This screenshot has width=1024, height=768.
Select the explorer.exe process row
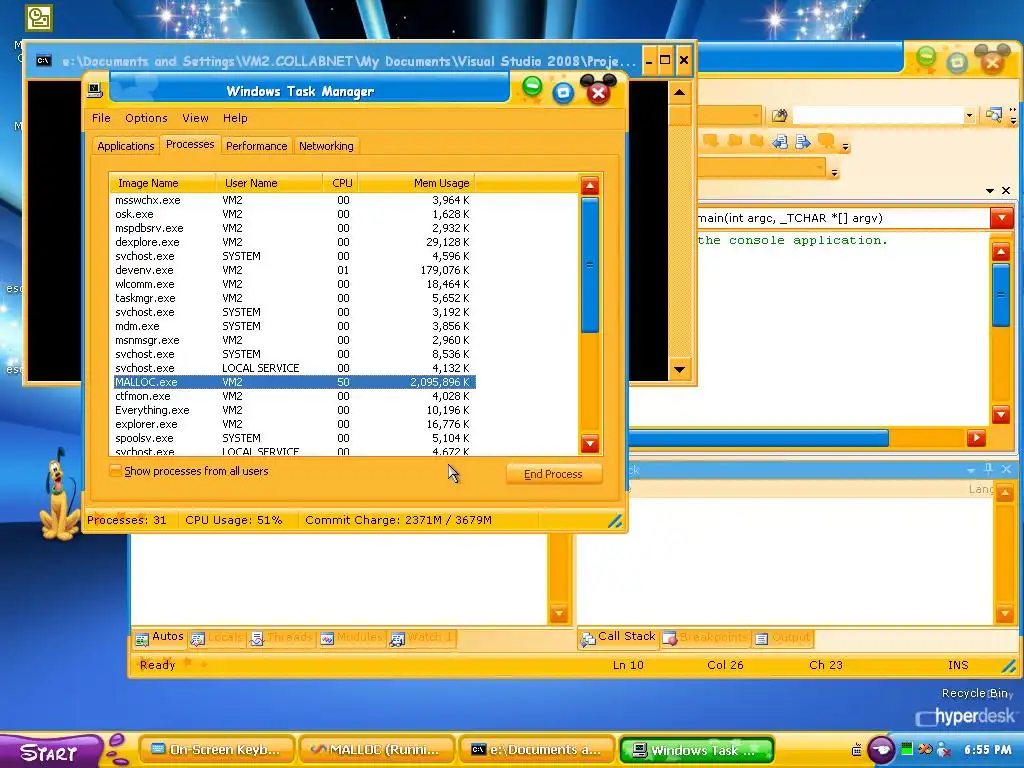coord(294,424)
